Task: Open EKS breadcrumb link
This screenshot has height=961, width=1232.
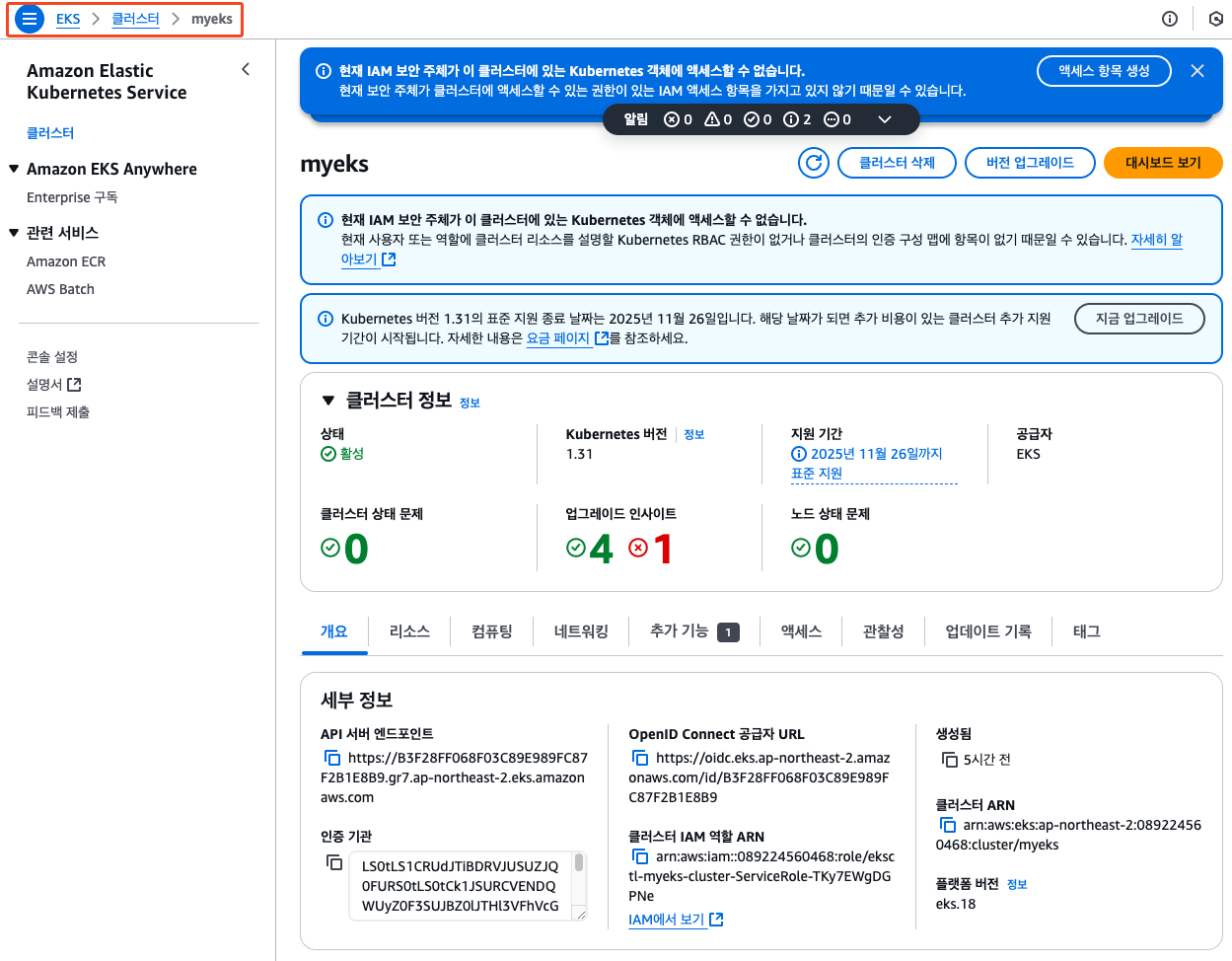Action: pos(68,19)
